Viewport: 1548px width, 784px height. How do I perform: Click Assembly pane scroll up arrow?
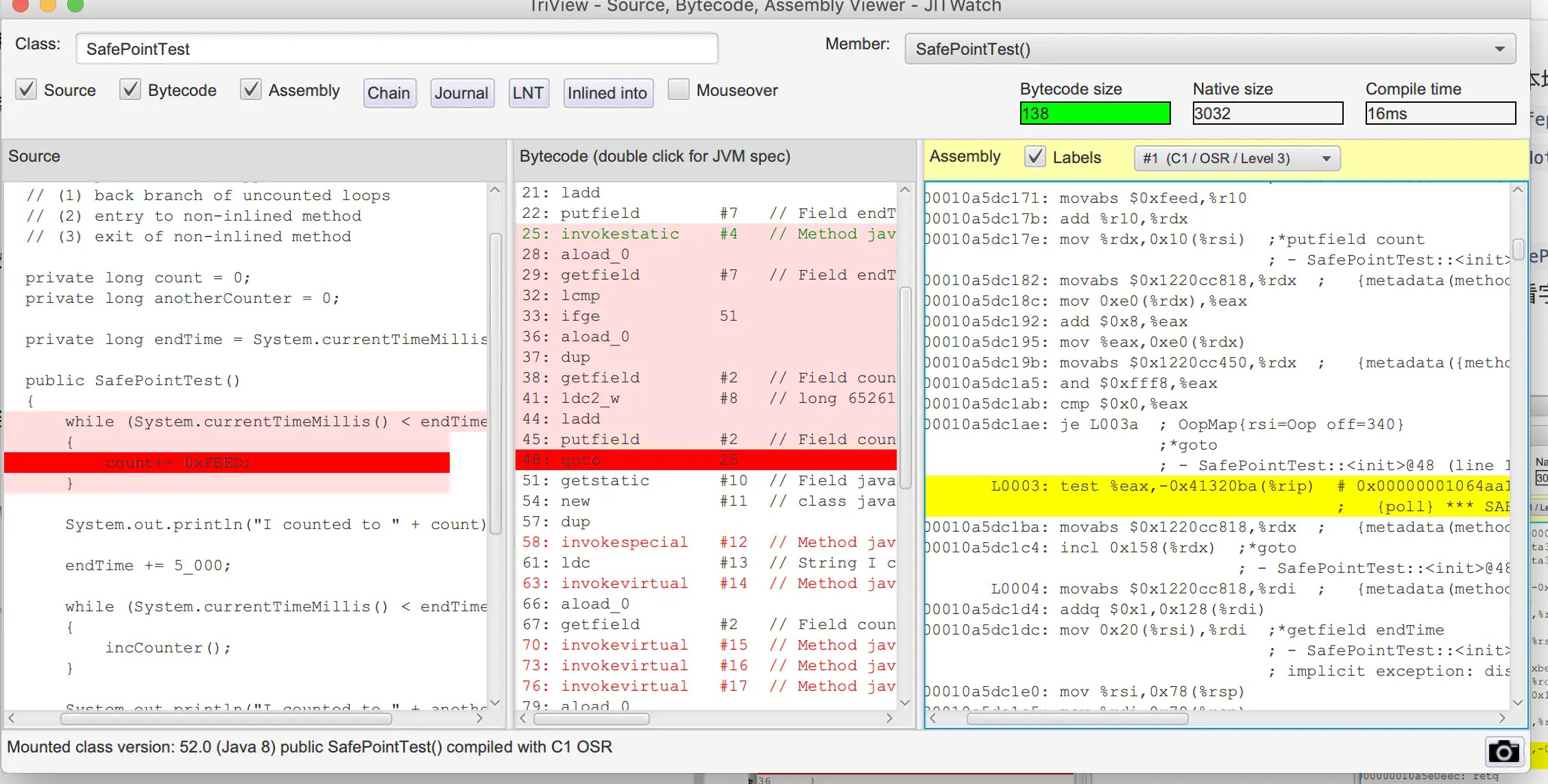click(1518, 190)
